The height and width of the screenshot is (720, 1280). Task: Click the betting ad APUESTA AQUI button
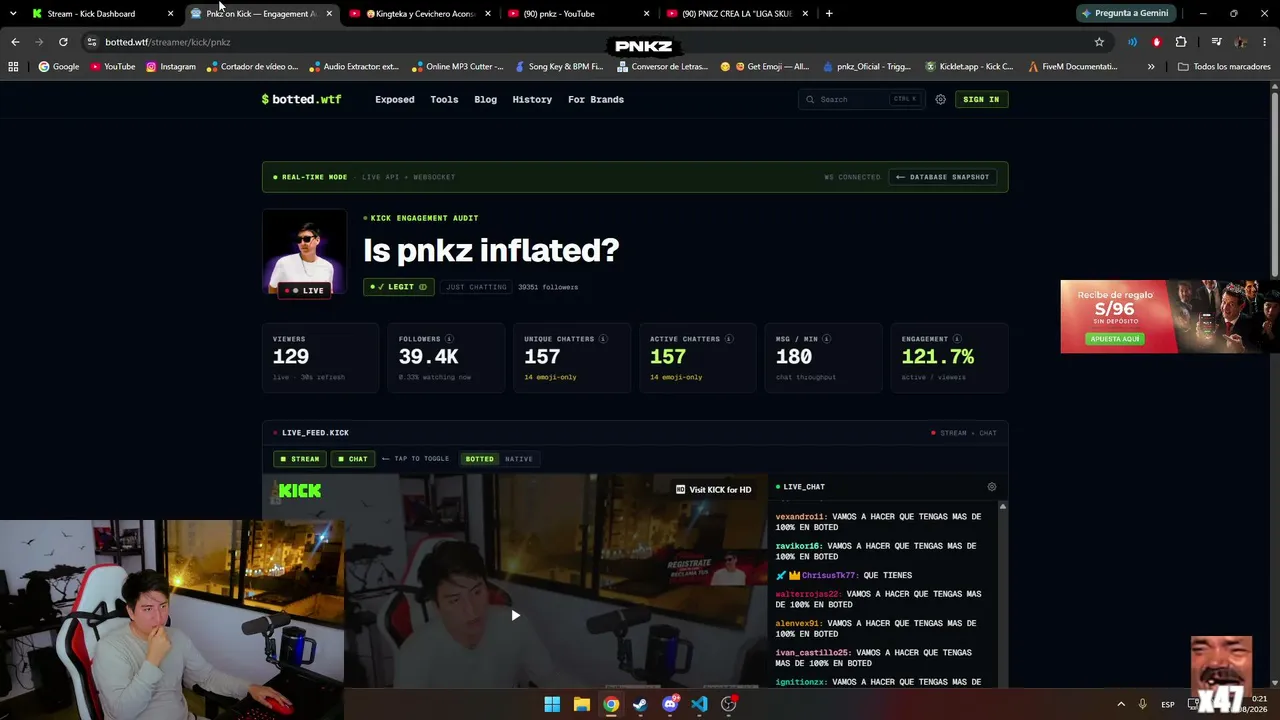point(1115,339)
